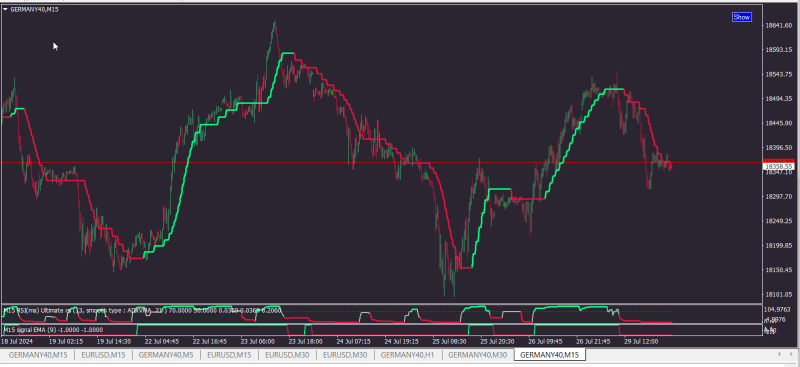Click the blue Show button

tap(741, 17)
